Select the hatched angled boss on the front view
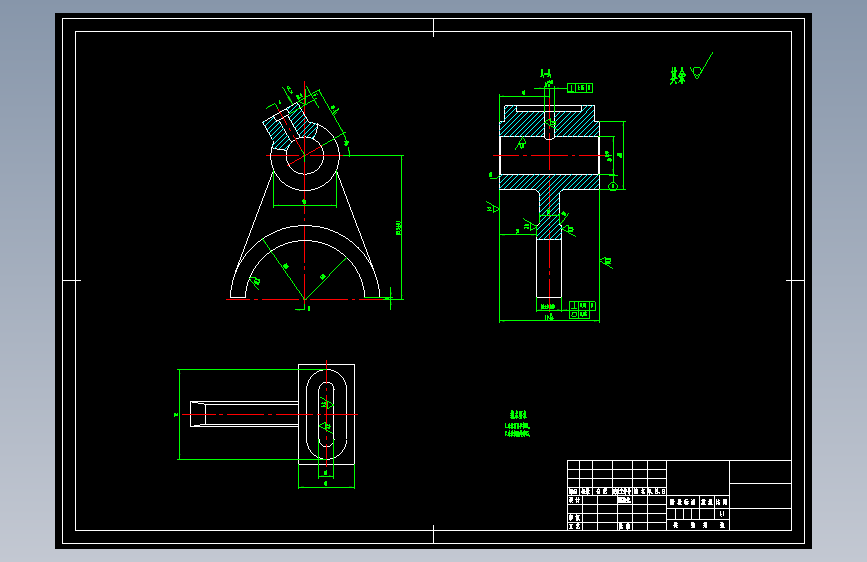The image size is (867, 562). pos(290,126)
